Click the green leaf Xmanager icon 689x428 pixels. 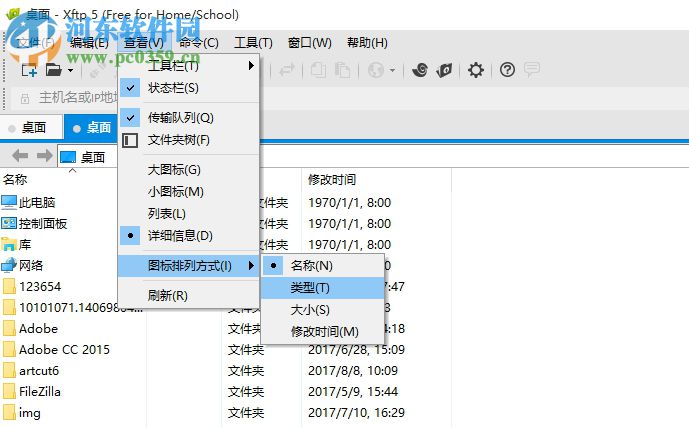pyautogui.click(x=444, y=70)
